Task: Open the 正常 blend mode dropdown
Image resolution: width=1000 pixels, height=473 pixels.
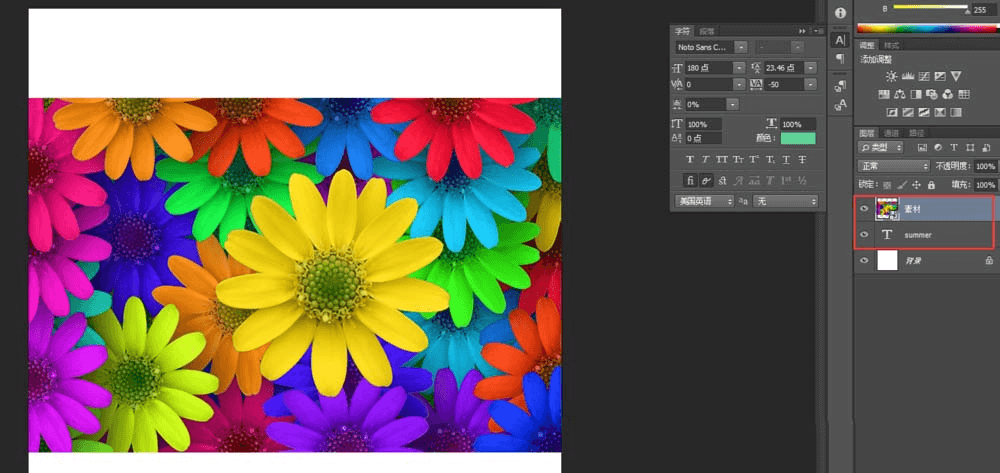Action: [893, 166]
